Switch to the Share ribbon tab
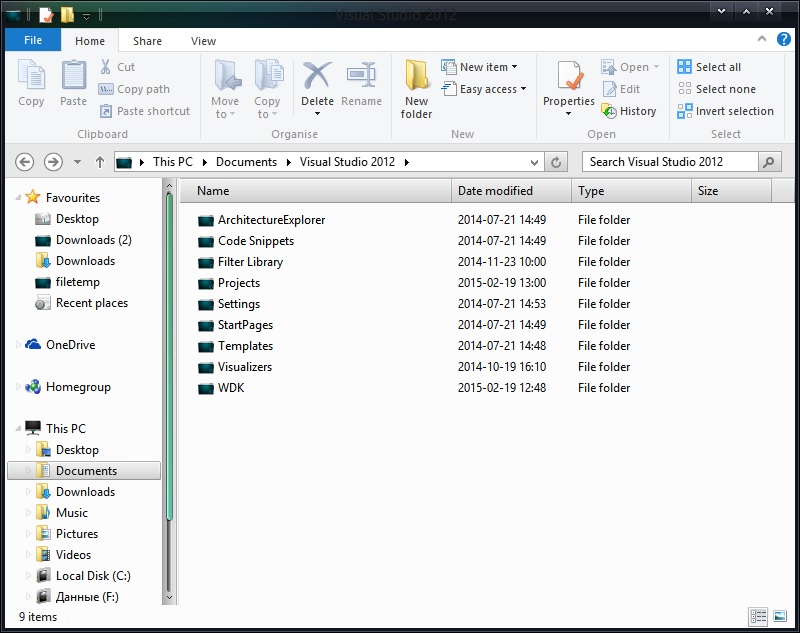Image resolution: width=800 pixels, height=633 pixels. [x=147, y=41]
